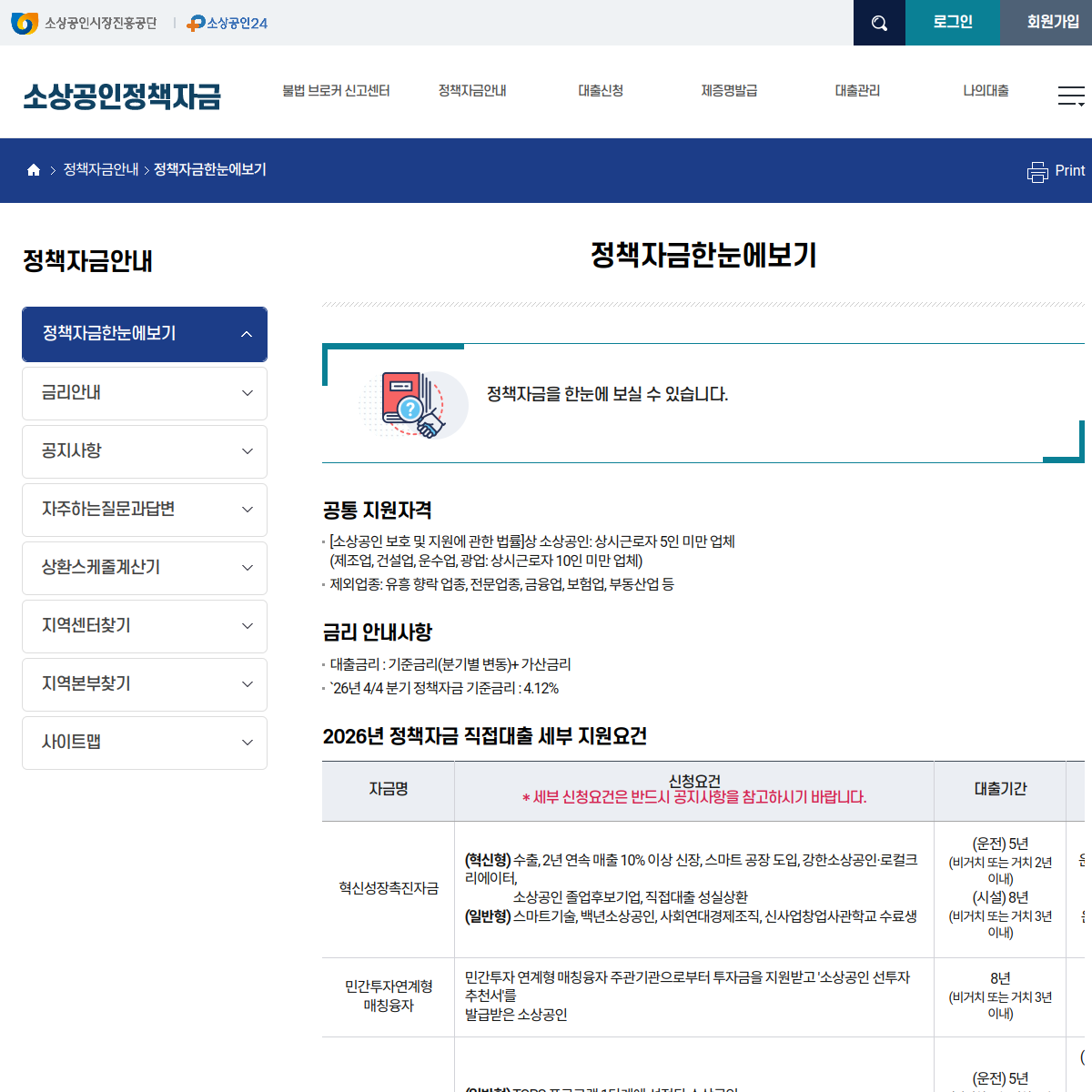Click the 금리 안내사항 heading
The image size is (1092, 1092).
[377, 632]
